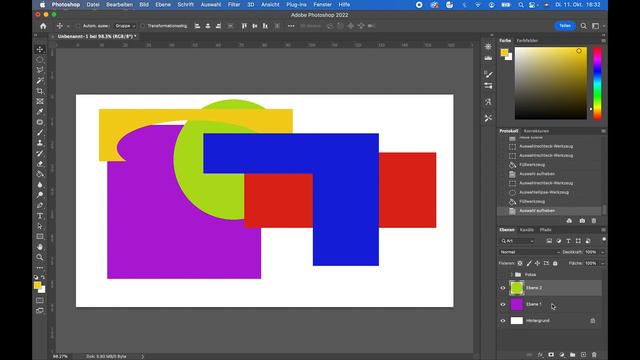Select the Zoom tool in the toolbox
Image resolution: width=640 pixels, height=360 pixels.
tap(40, 257)
